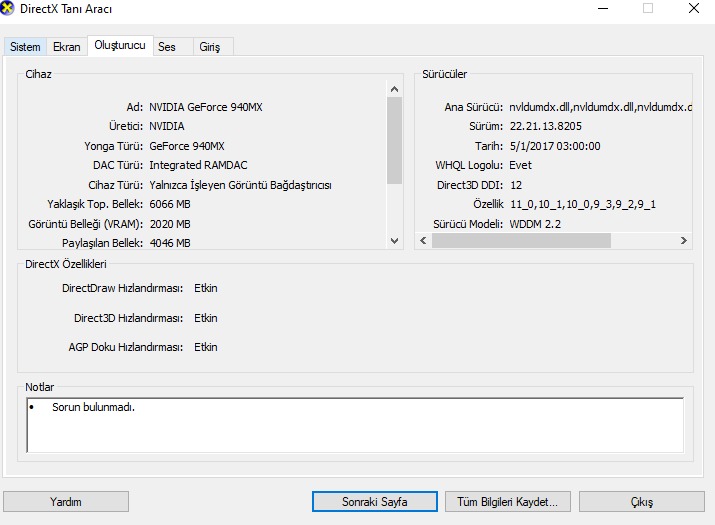The width and height of the screenshot is (715, 525).
Task: Click the WHQL Logolu value Evet
Action: 520,165
